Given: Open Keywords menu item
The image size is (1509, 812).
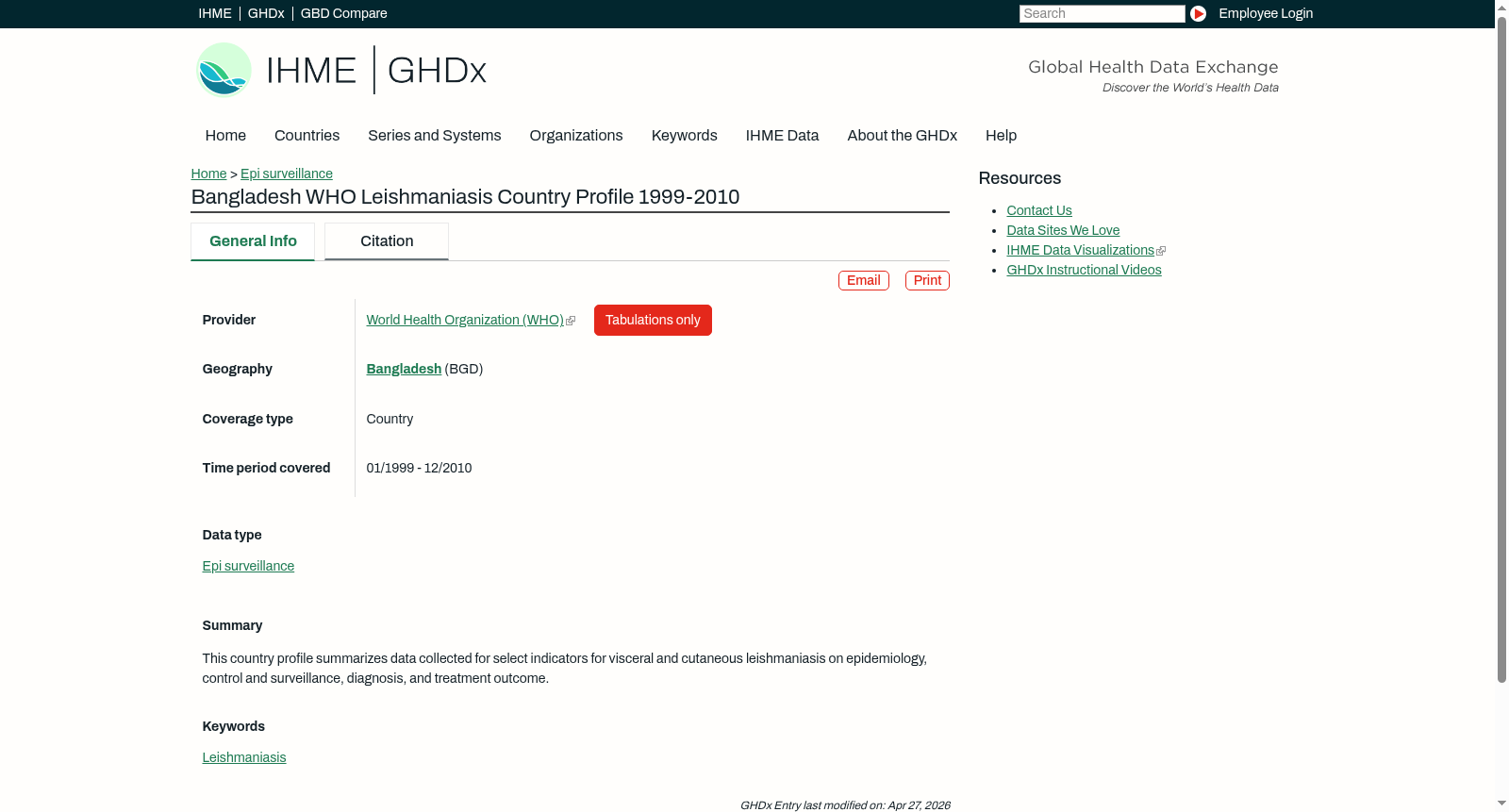Looking at the screenshot, I should [x=684, y=135].
